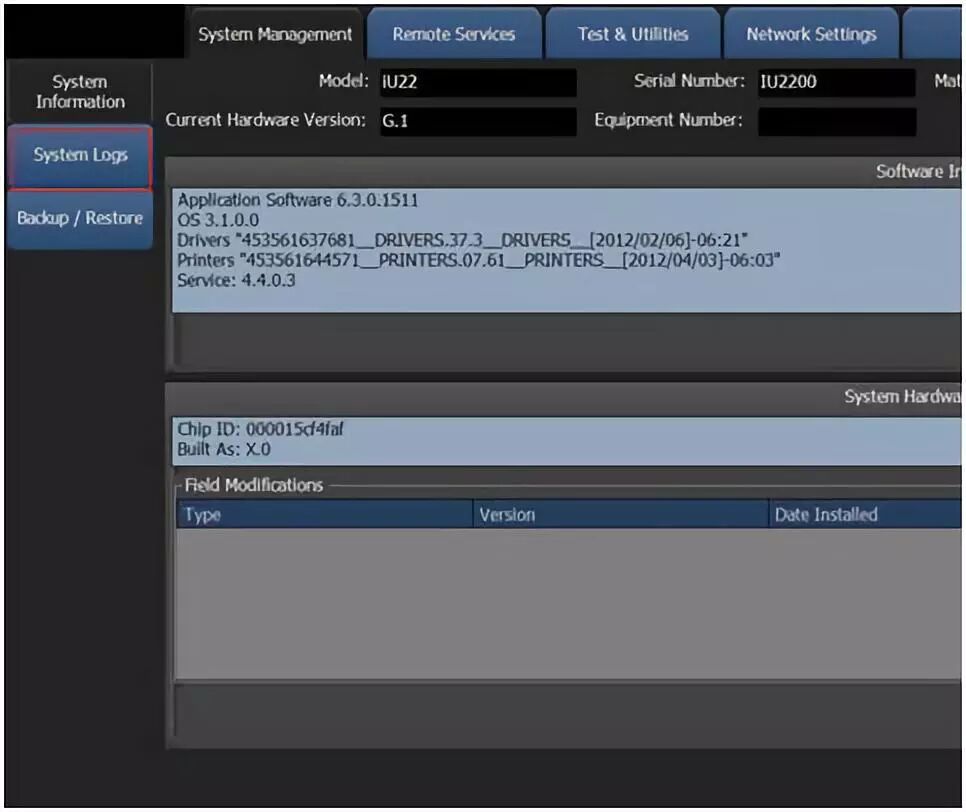Select the Printers version entry
The height and width of the screenshot is (812, 966).
[478, 260]
